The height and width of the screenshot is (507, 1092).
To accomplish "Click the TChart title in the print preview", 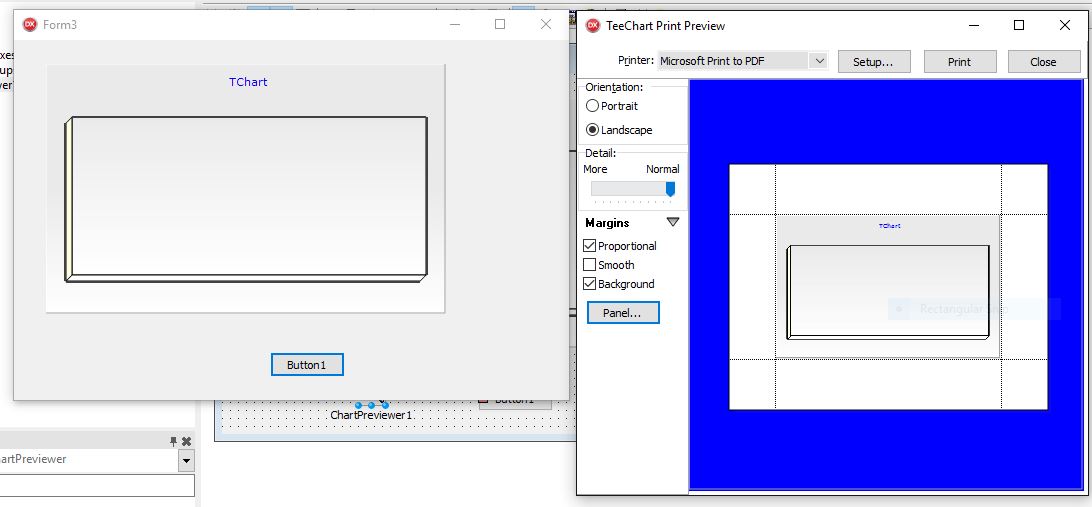I will click(x=890, y=226).
